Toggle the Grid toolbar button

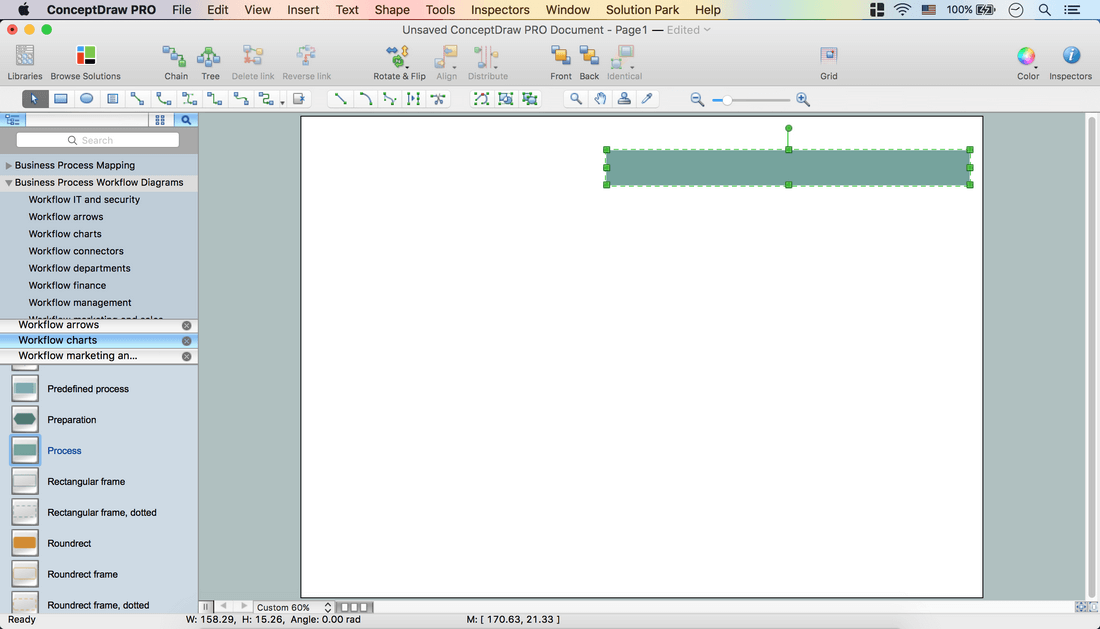pyautogui.click(x=829, y=62)
